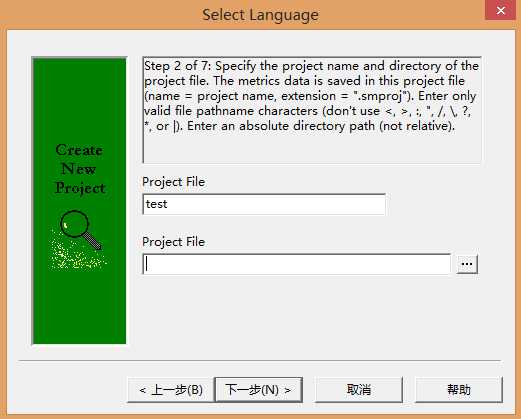521x419 pixels.
Task: Return to previous step with 上一步(B)
Action: click(170, 390)
